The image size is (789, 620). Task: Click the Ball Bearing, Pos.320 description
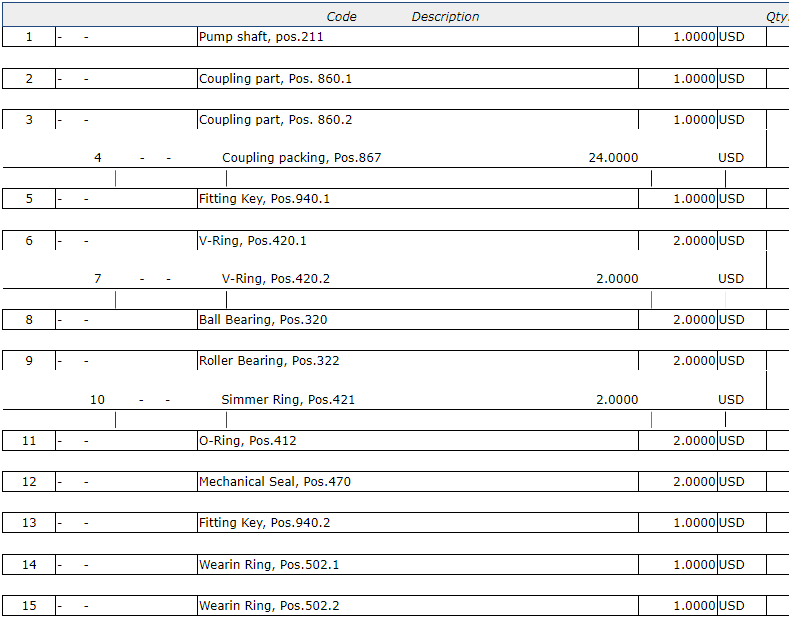263,320
